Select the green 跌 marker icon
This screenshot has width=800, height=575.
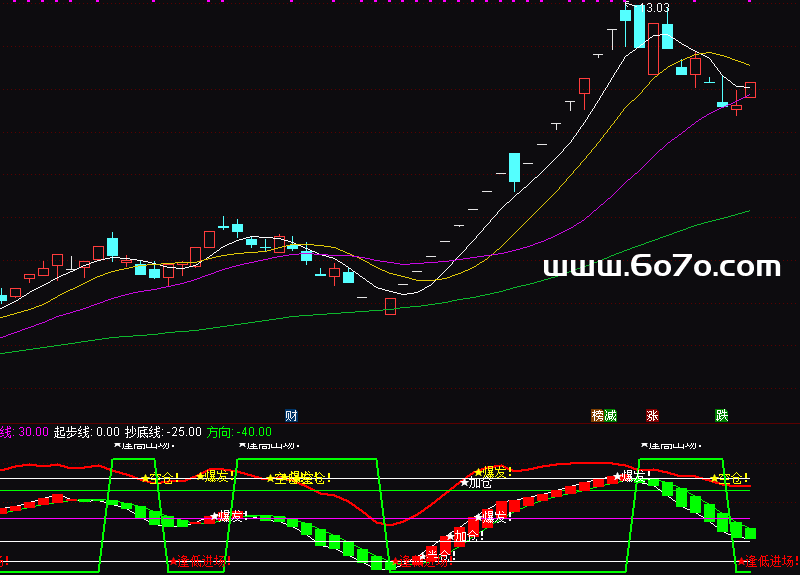pyautogui.click(x=721, y=415)
